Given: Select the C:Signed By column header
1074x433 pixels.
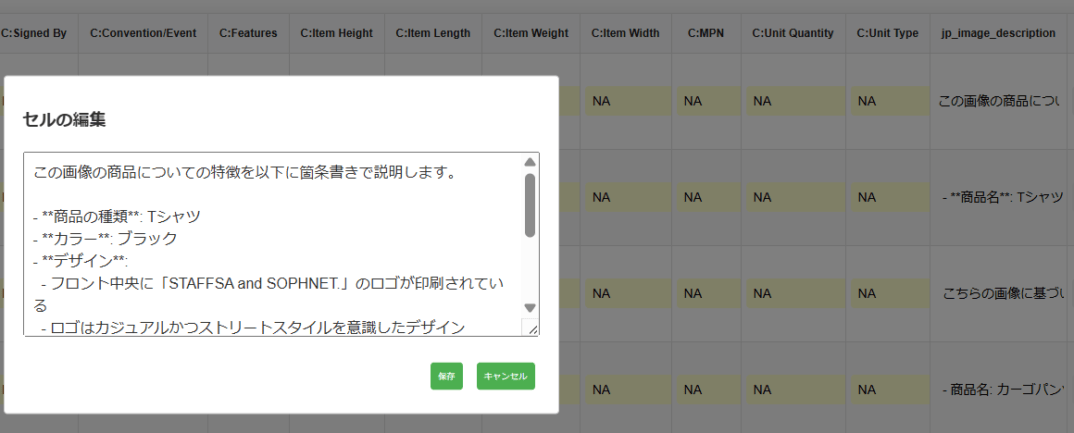Looking at the screenshot, I should point(34,33).
